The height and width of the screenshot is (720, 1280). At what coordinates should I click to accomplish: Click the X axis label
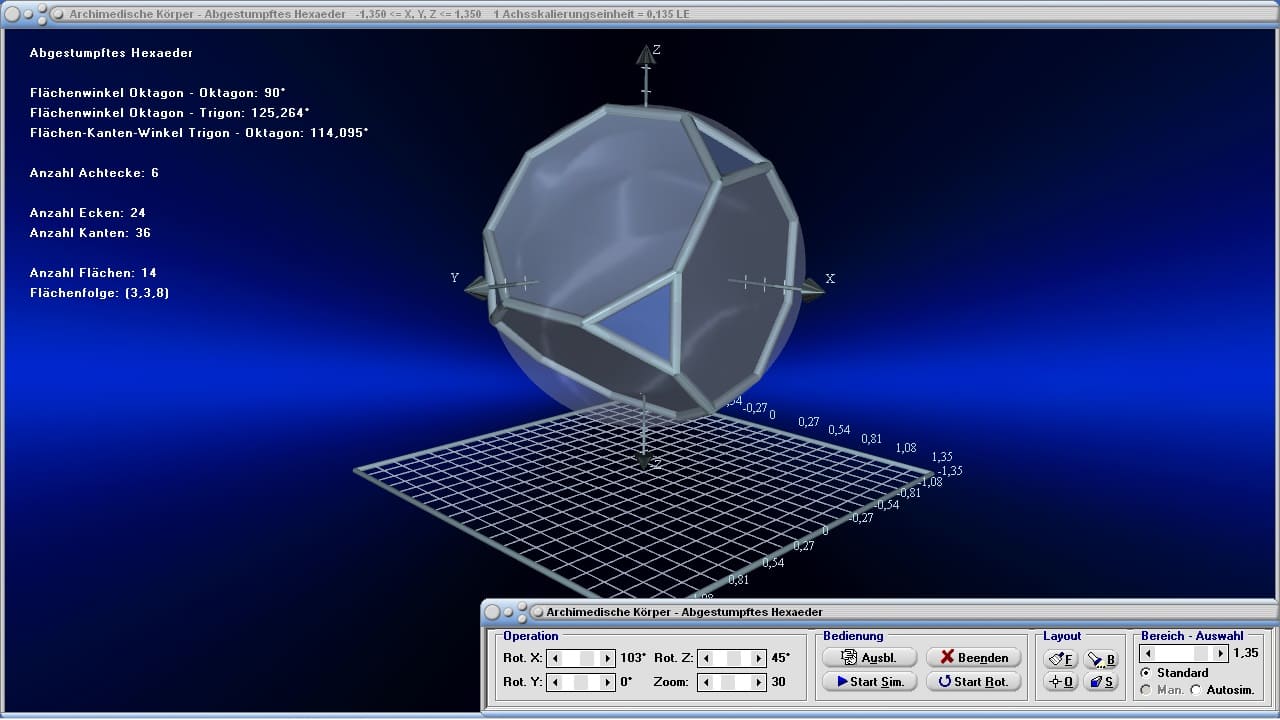tap(830, 279)
